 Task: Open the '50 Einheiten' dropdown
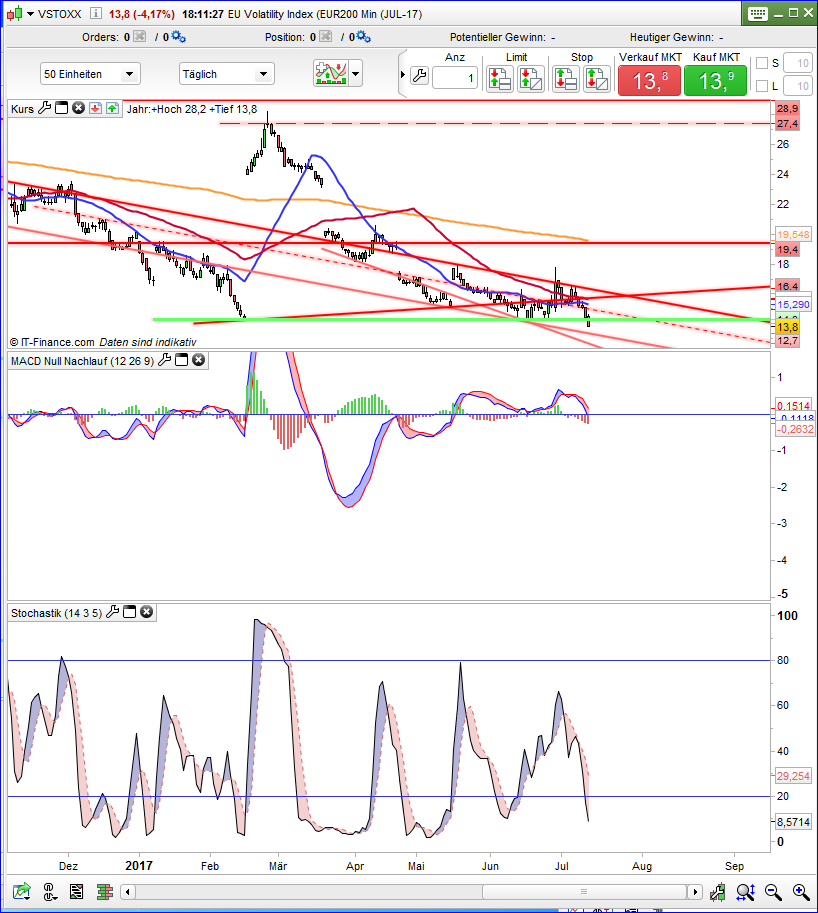click(x=90, y=74)
